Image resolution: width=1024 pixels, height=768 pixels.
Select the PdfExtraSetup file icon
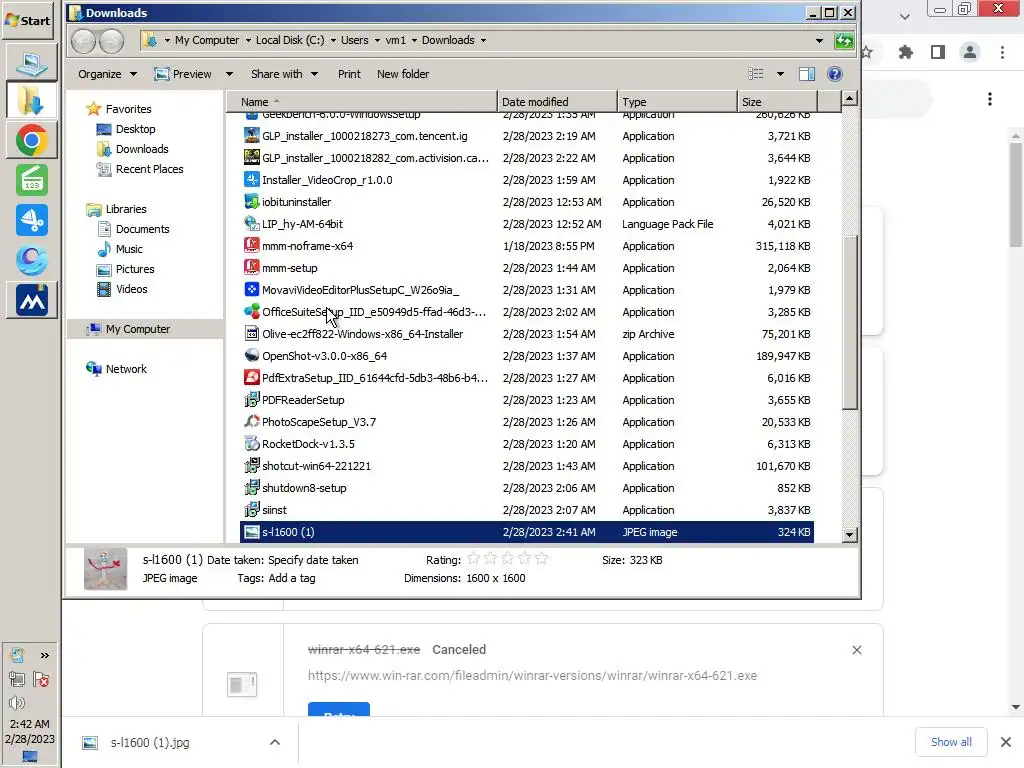point(251,377)
